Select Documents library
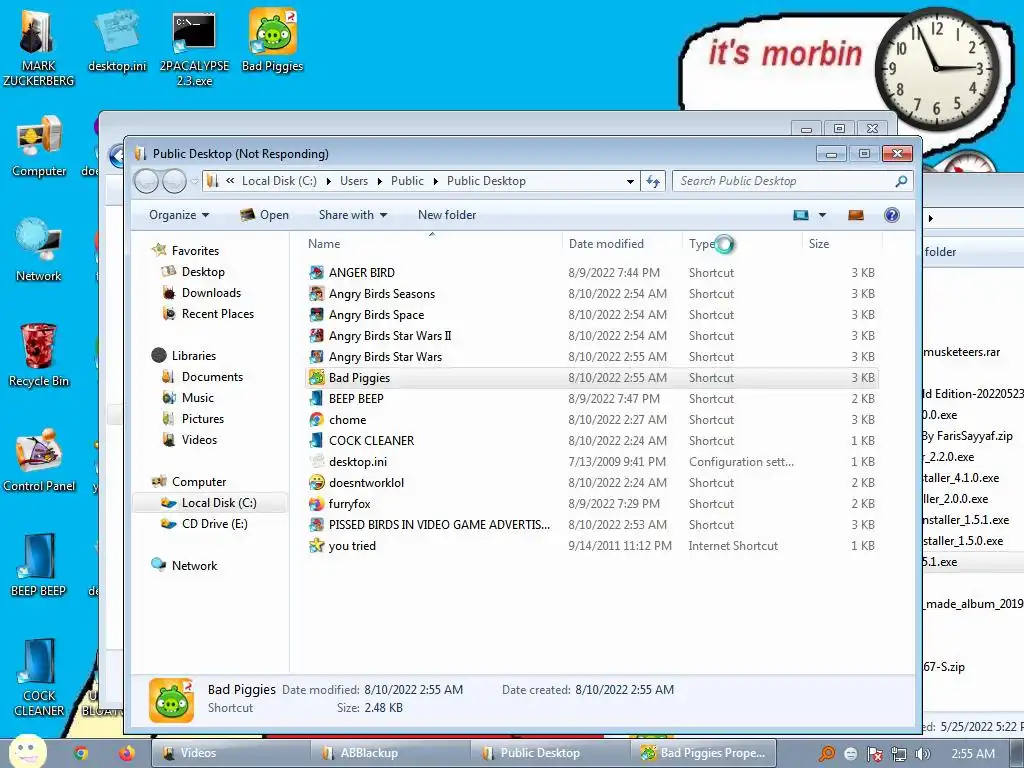Image resolution: width=1024 pixels, height=768 pixels. [x=212, y=377]
